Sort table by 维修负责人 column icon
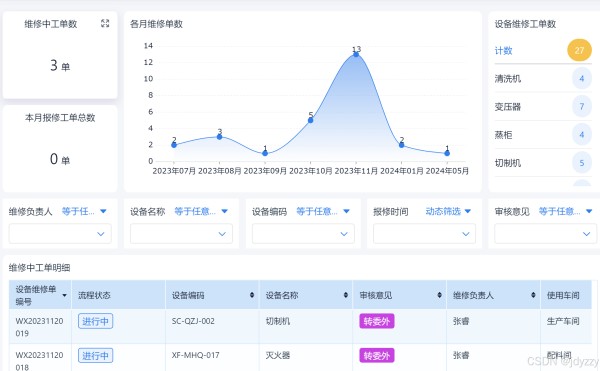 pyautogui.click(x=533, y=295)
